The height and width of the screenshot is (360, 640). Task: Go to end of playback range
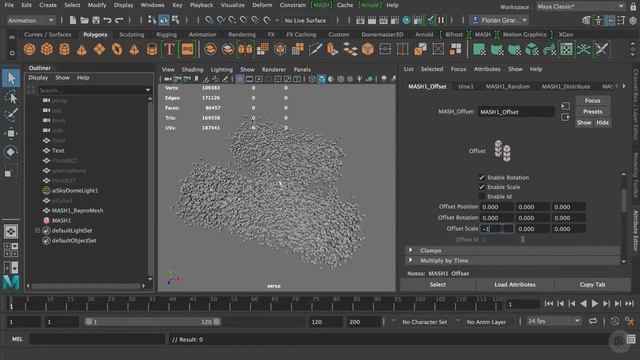point(630,303)
